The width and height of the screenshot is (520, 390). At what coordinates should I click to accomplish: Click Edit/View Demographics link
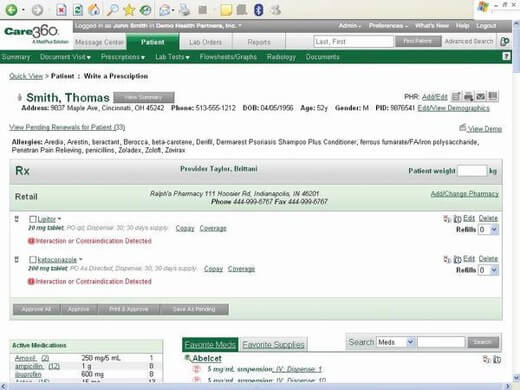pyautogui.click(x=453, y=108)
